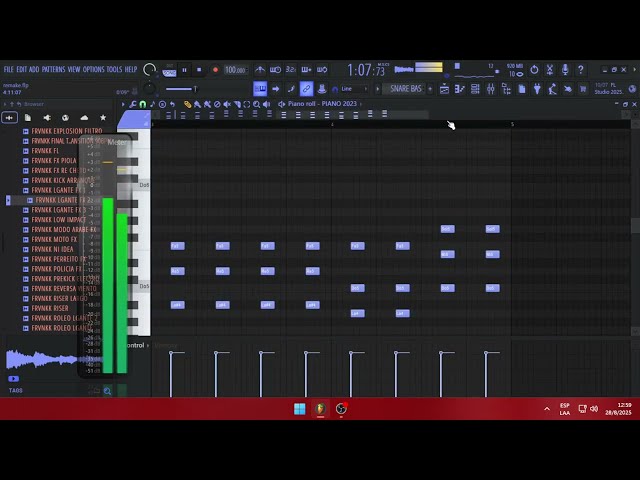Toggle the metronome
640x480 pixels.
click(260, 70)
